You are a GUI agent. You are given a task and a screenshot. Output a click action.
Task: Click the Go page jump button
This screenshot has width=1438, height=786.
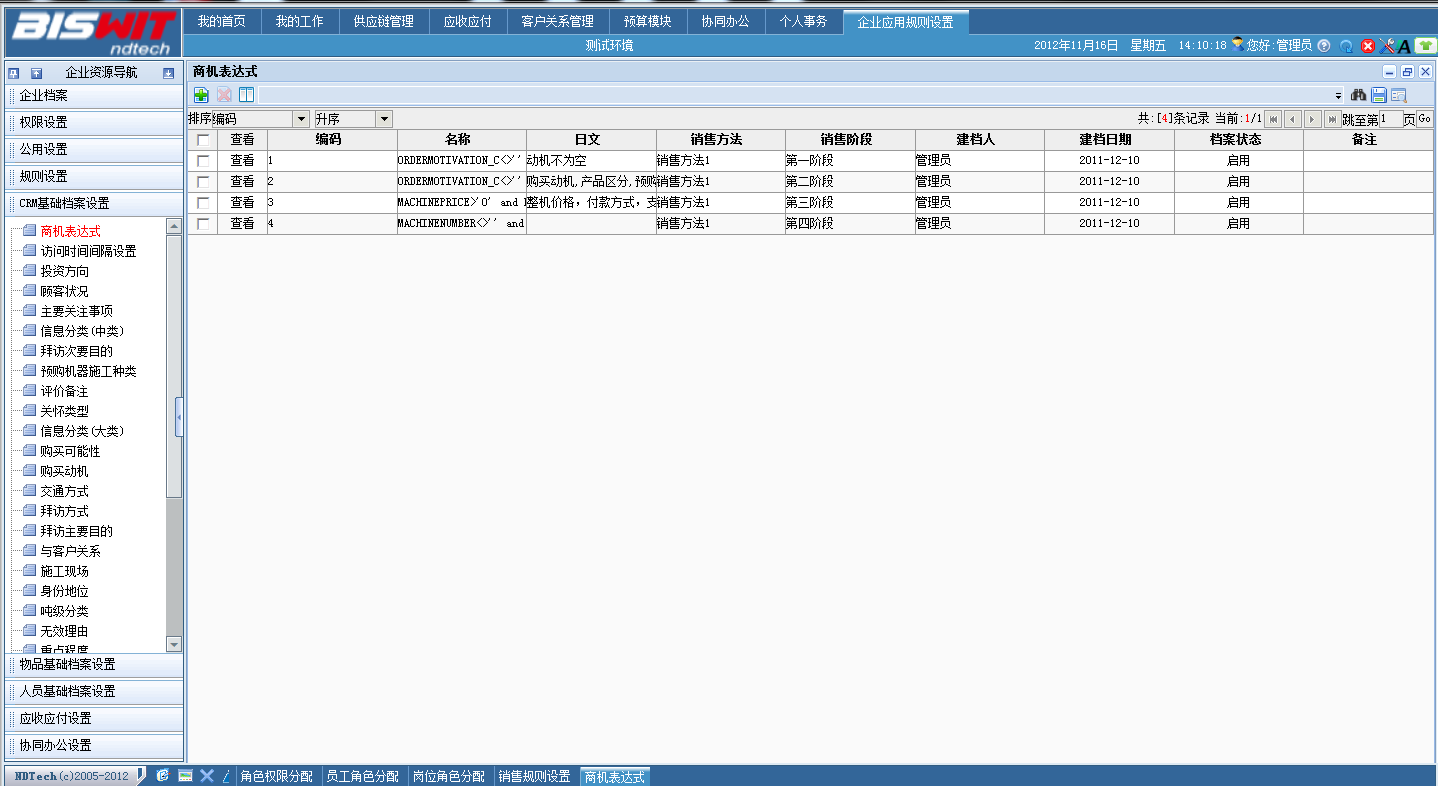1424,119
